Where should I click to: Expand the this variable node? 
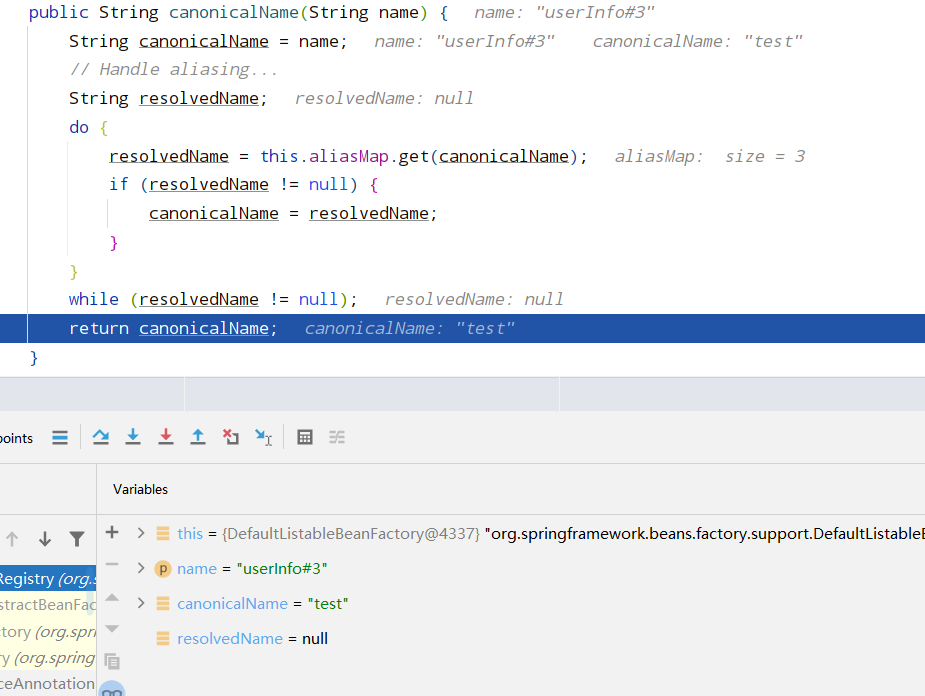pyautogui.click(x=141, y=533)
